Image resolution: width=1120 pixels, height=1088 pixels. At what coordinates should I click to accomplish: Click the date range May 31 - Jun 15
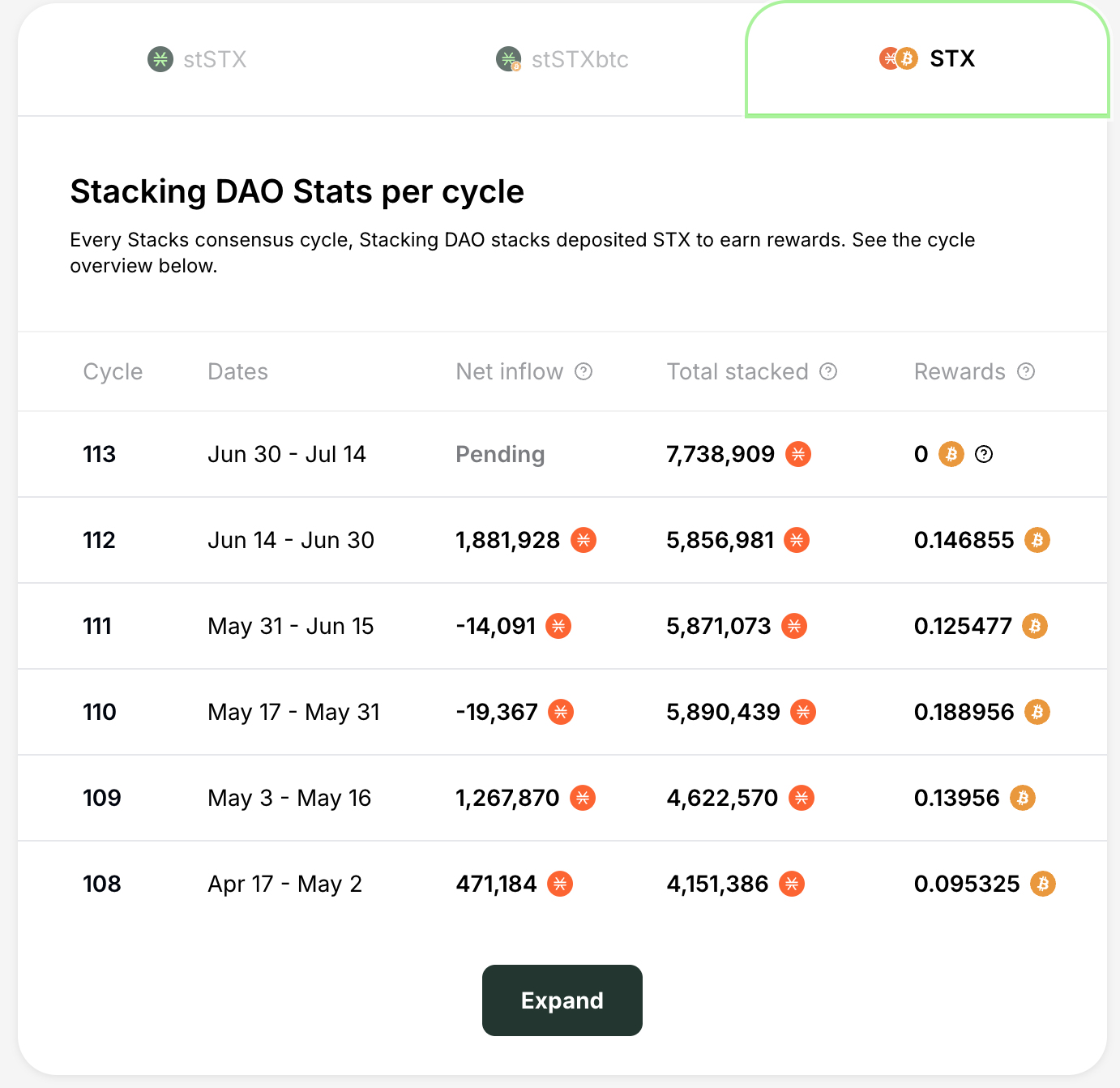[291, 626]
